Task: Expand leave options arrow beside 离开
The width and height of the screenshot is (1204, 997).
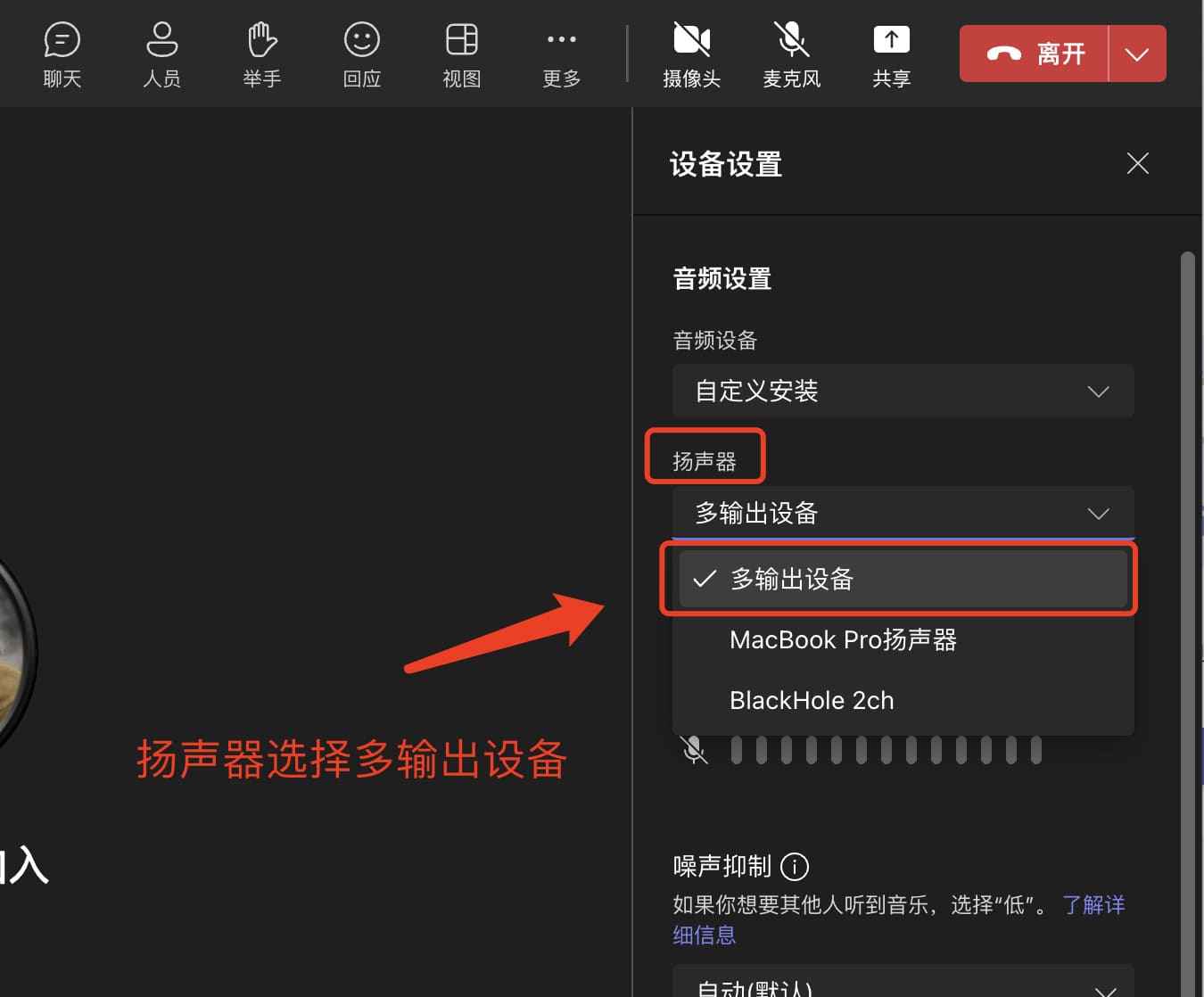Action: [1137, 54]
